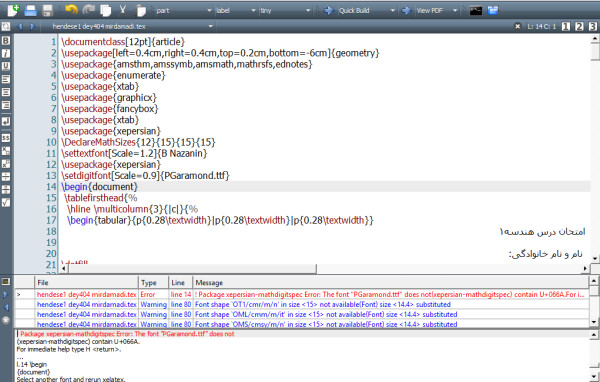Screen dimensions: 600x382
Task: Jump to the next LaTeX error arrow
Action: (x=6, y=295)
